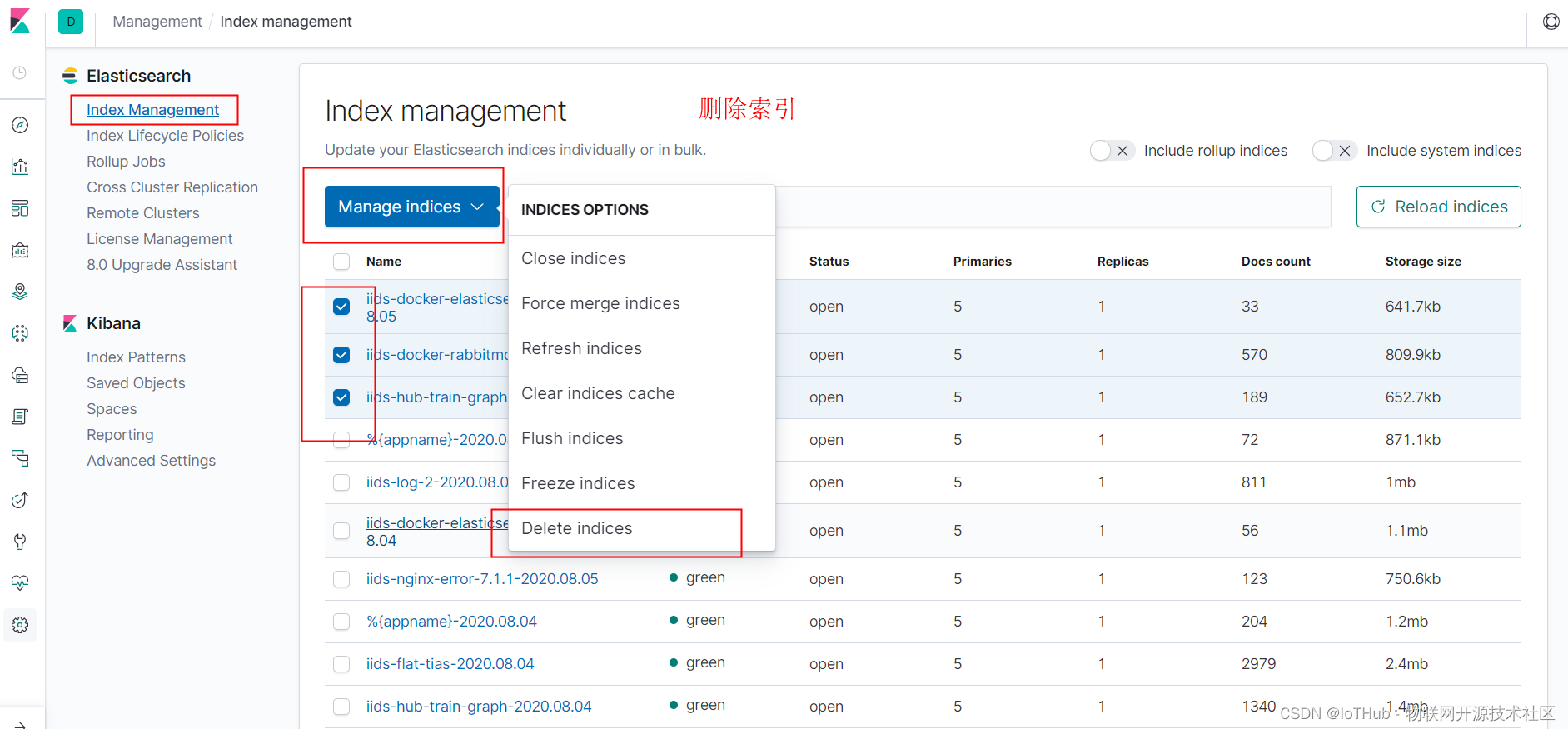The width and height of the screenshot is (1568, 729).
Task: Focus the indices search field
Action: (1053, 207)
